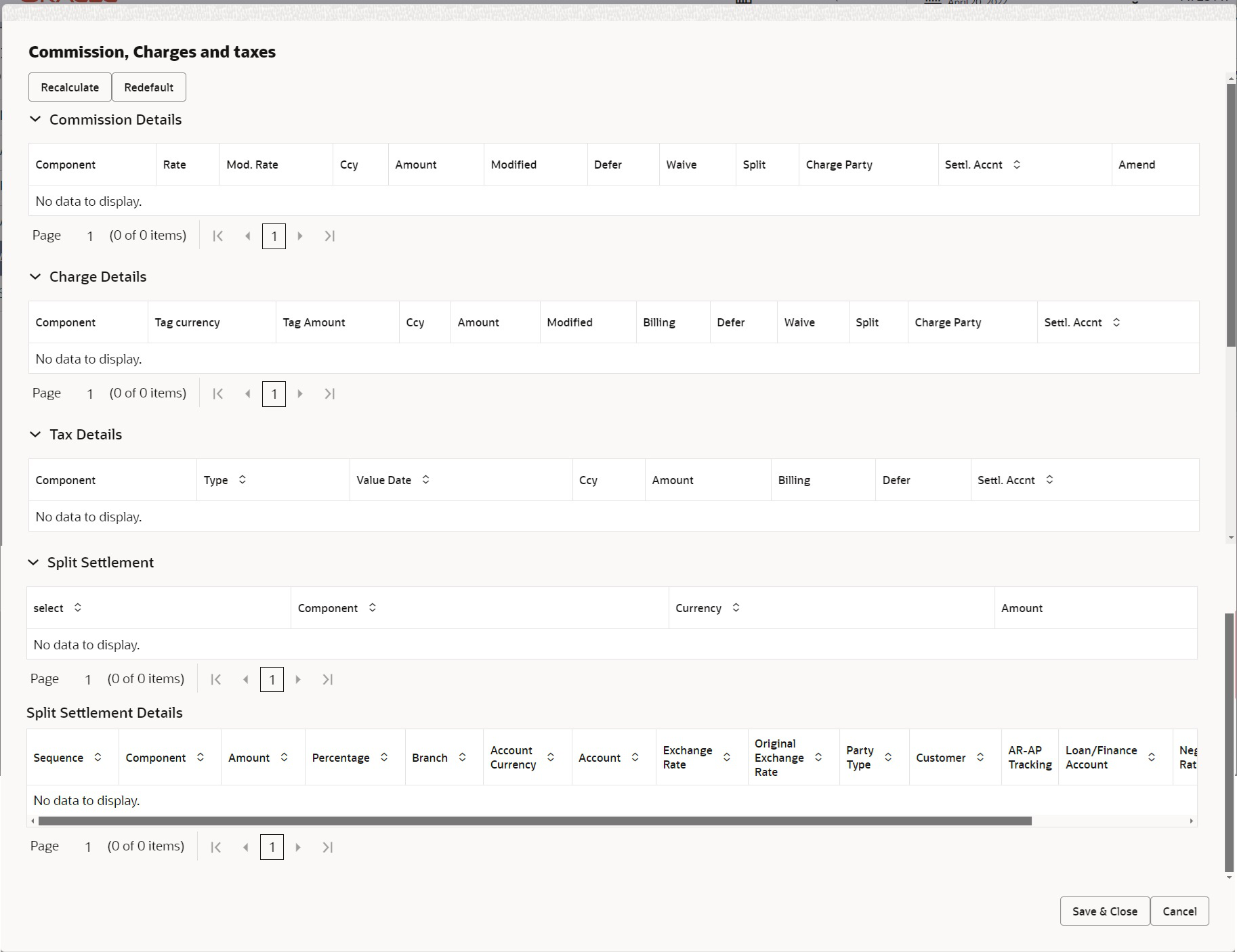Click next page arrow under Tax Details

click(300, 535)
